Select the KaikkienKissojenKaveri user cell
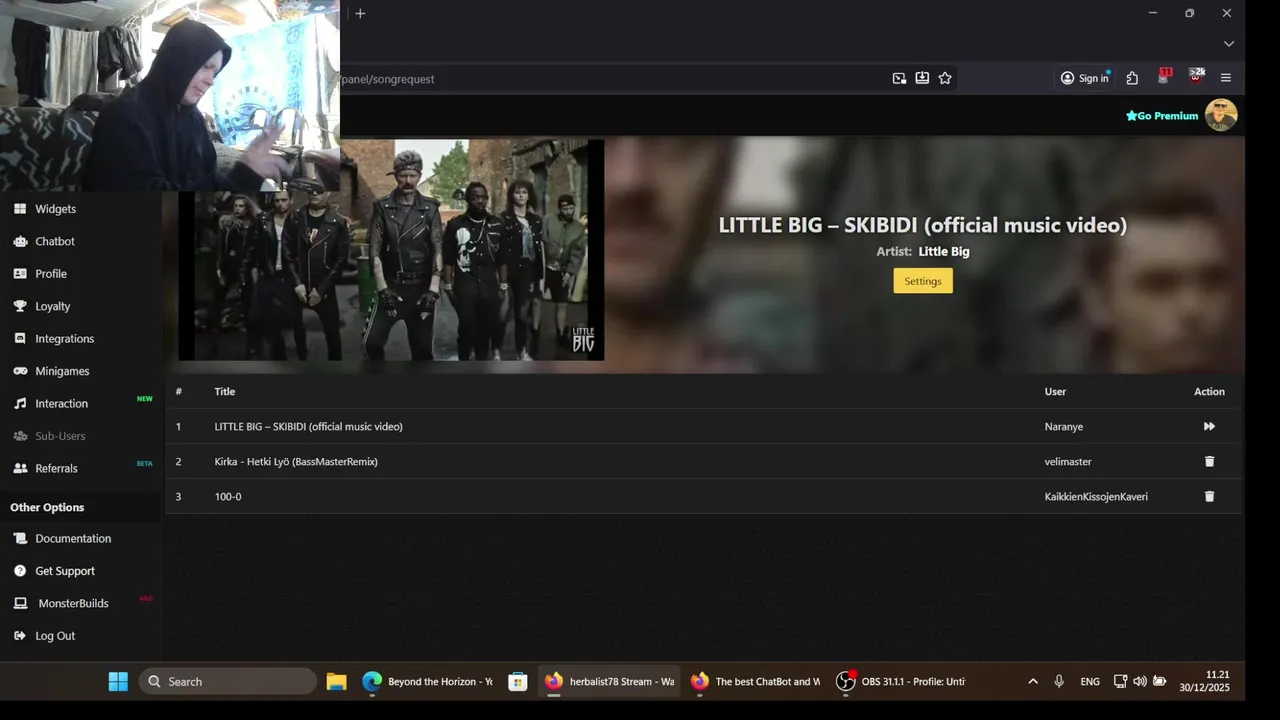This screenshot has height=720, width=1280. pos(1096,497)
